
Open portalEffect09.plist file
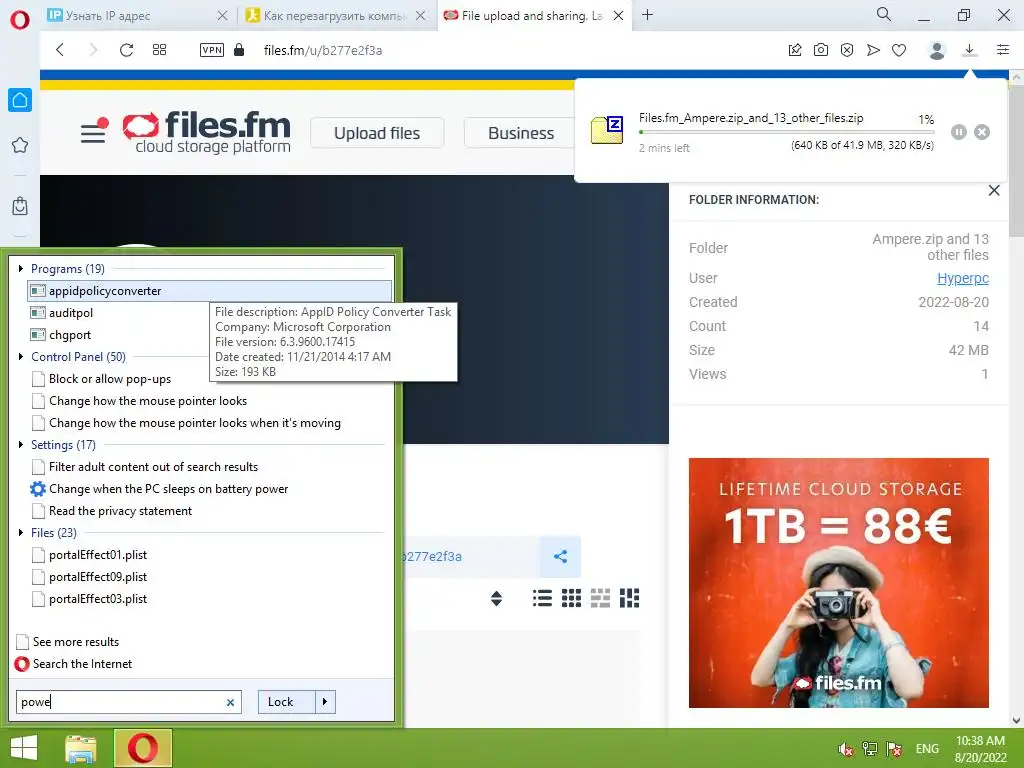[97, 577]
